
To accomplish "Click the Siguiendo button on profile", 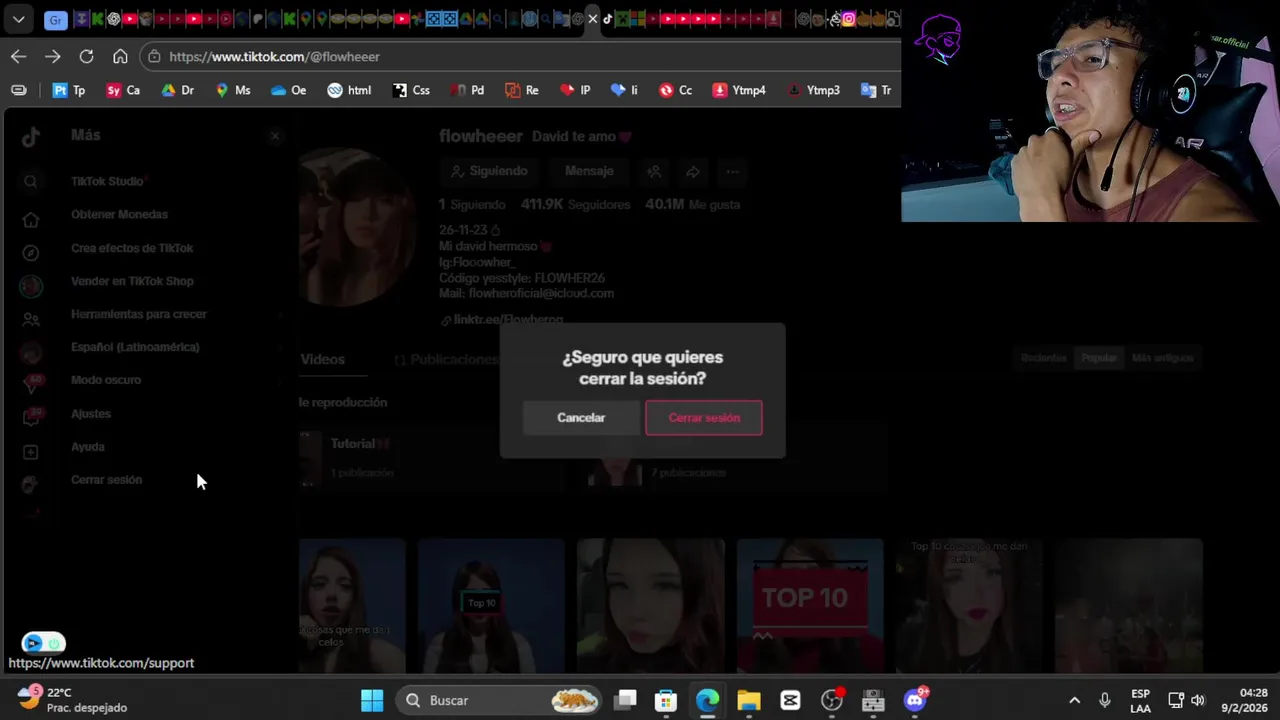I will click(489, 171).
